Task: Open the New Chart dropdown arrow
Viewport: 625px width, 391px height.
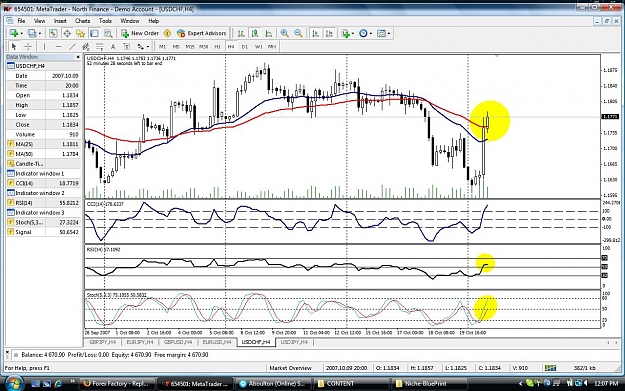Action: coord(21,33)
